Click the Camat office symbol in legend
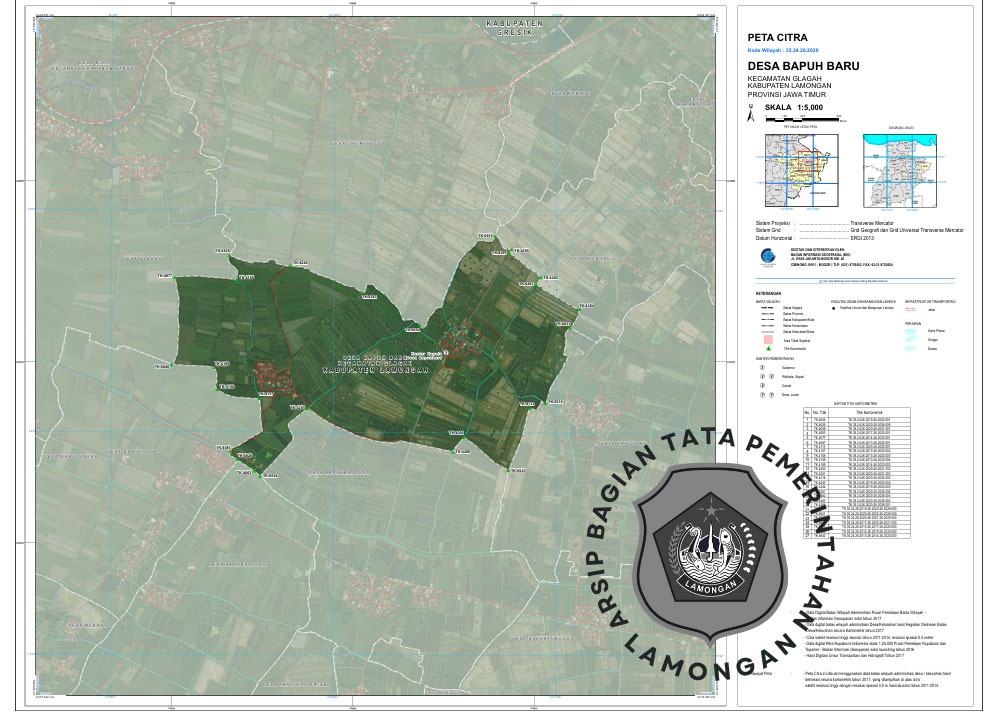 pyautogui.click(x=760, y=385)
